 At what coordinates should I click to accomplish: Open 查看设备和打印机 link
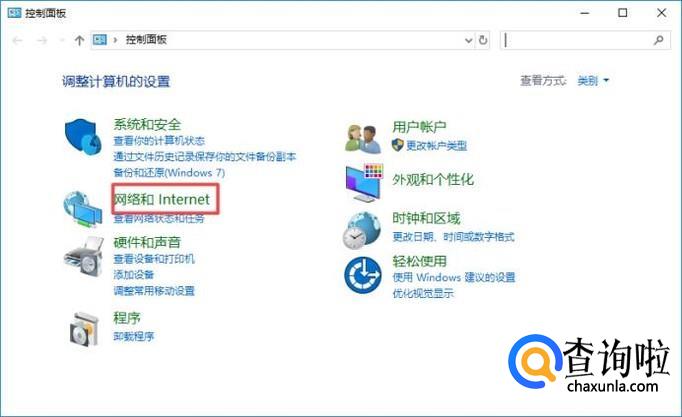pos(154,259)
